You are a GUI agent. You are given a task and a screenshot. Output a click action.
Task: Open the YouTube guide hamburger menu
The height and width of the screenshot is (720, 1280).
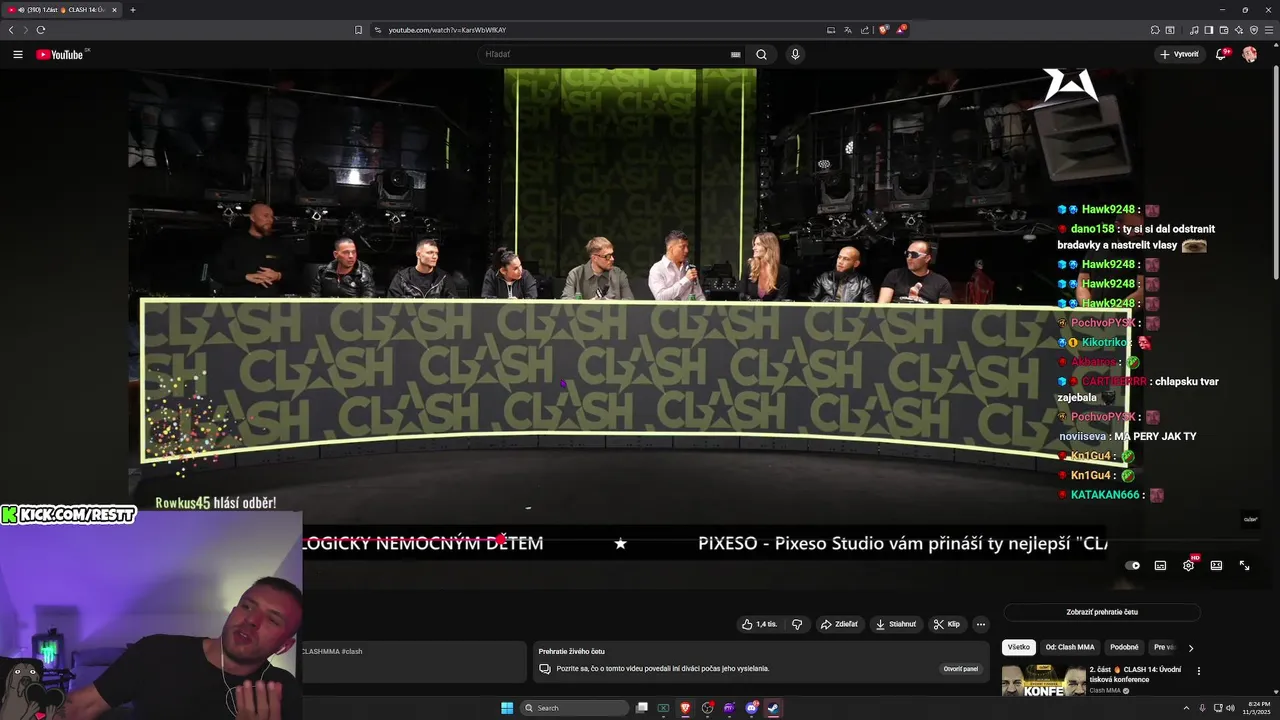tap(18, 54)
